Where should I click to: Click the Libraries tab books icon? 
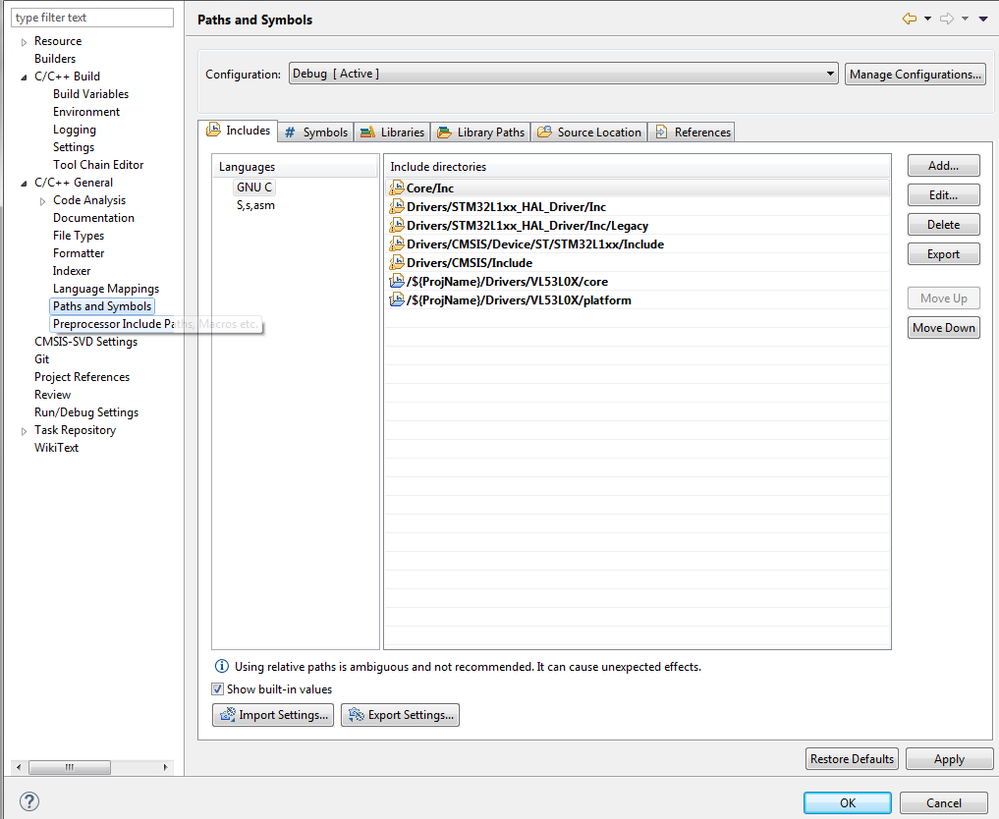coord(368,133)
